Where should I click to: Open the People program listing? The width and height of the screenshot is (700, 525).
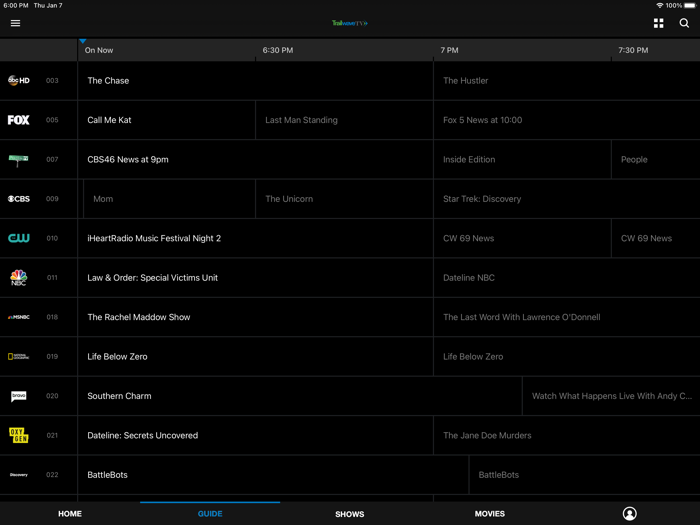click(655, 159)
